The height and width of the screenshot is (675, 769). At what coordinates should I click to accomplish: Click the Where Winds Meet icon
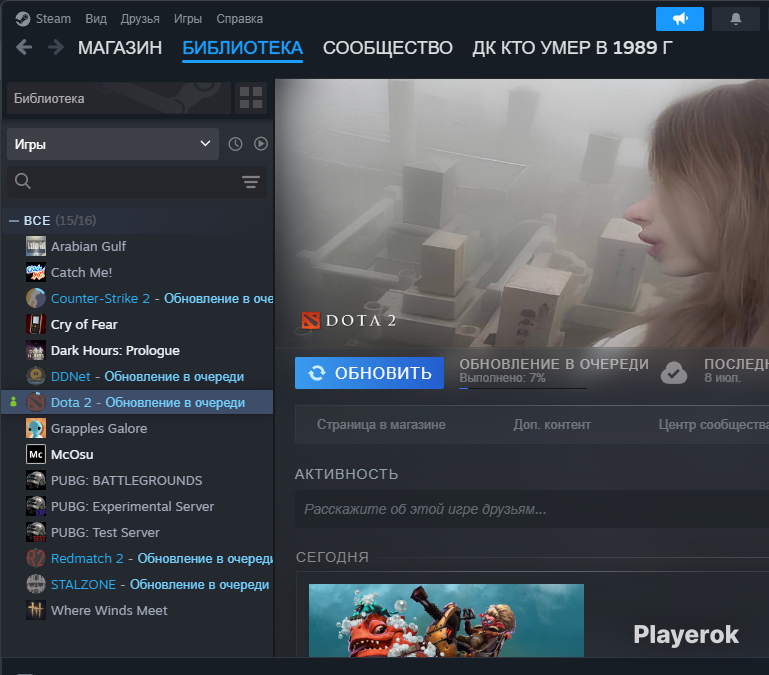click(x=36, y=610)
